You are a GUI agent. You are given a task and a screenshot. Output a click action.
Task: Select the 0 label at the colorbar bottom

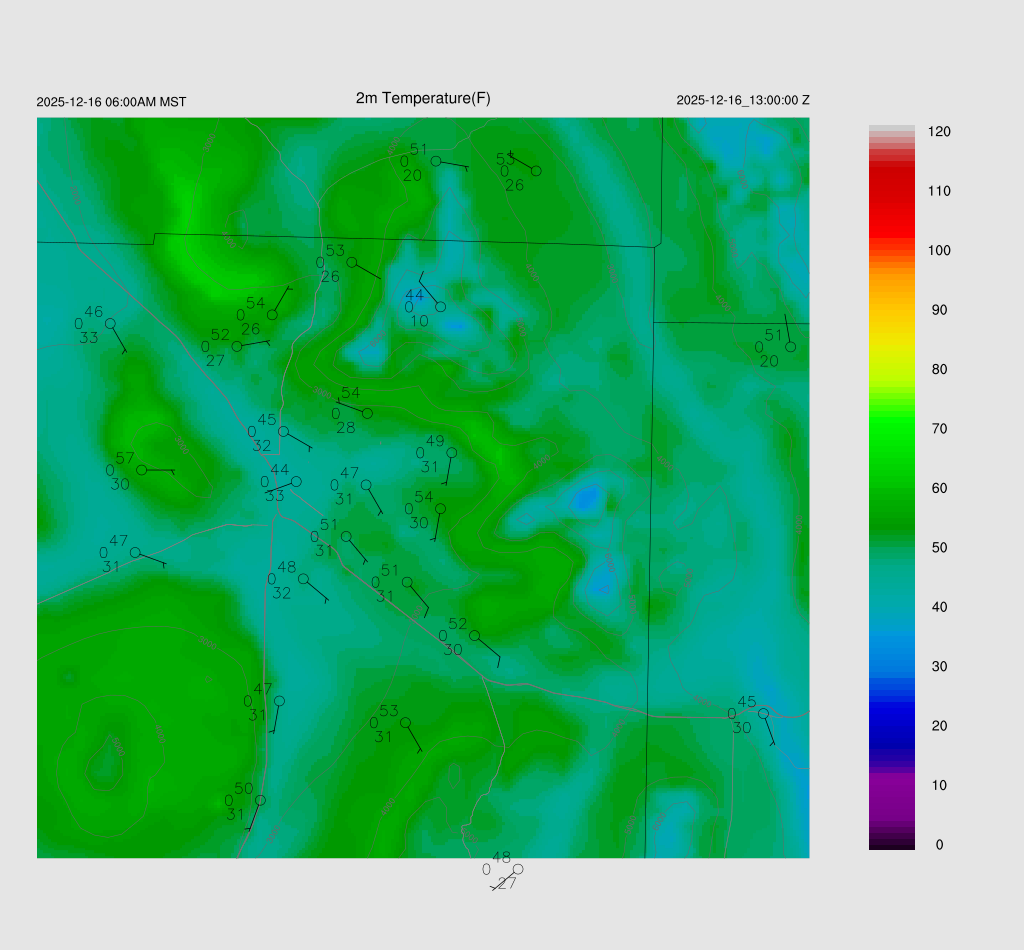(938, 845)
